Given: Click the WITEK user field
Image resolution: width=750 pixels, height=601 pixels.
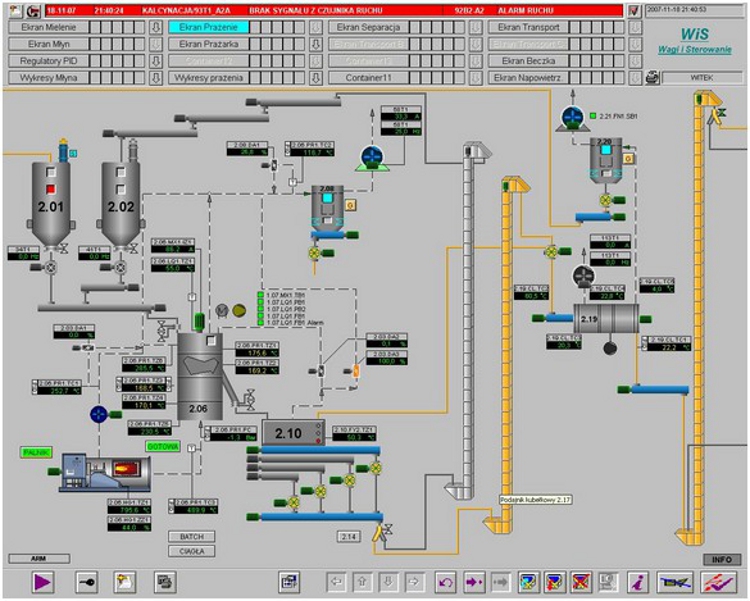Looking at the screenshot, I should click(x=702, y=78).
